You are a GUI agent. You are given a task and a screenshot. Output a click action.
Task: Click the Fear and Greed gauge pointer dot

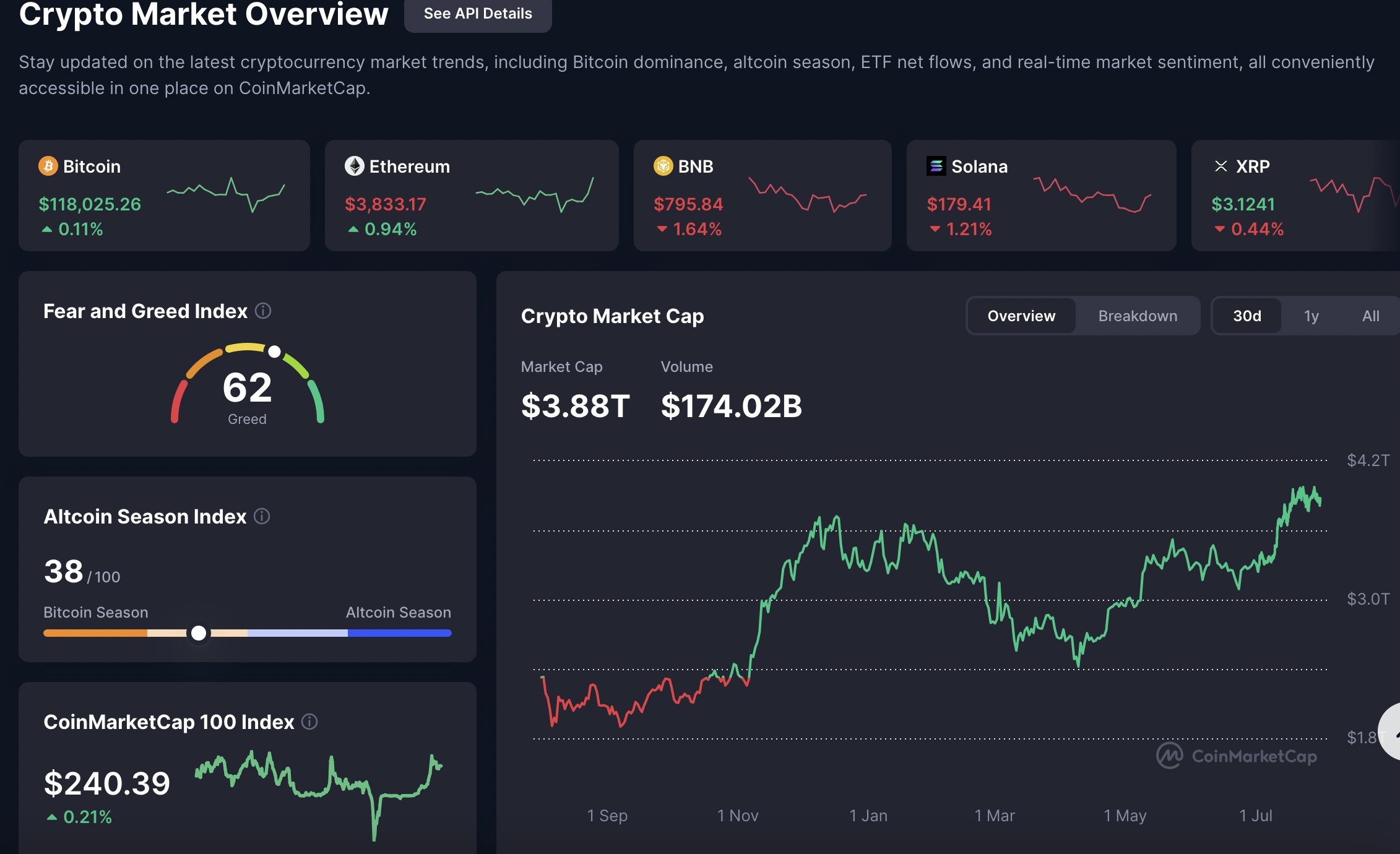[x=274, y=352]
